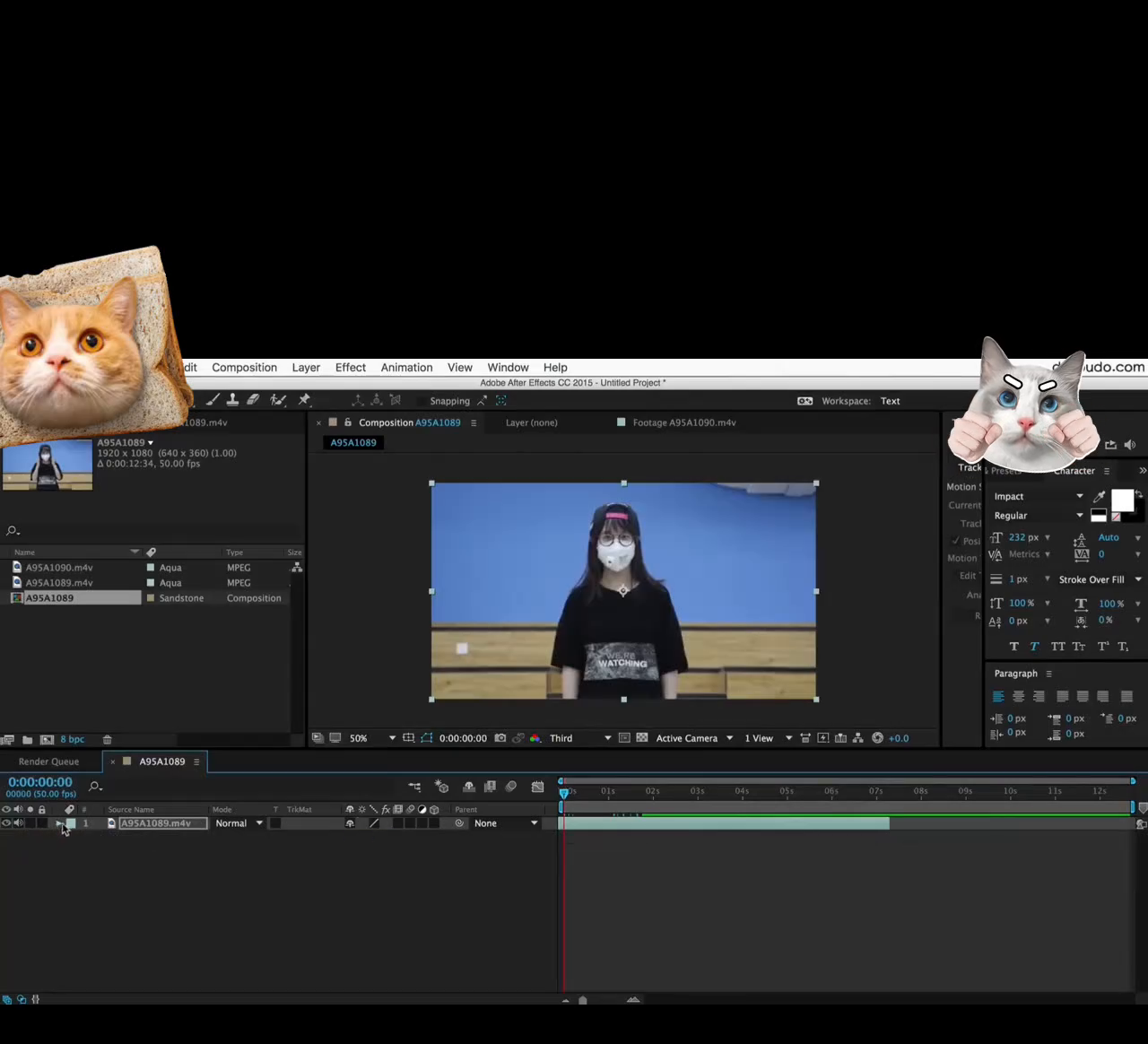Click the Sandstone label swatch of A95A1089
The height and width of the screenshot is (1044, 1148).
point(151,598)
